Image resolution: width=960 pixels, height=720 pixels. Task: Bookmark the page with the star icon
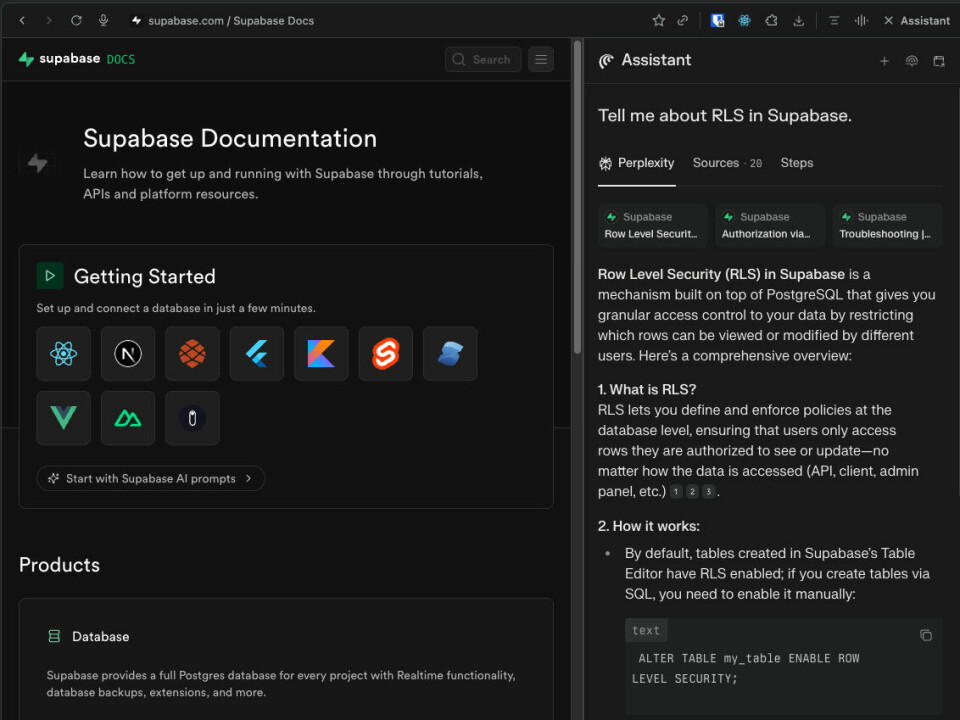coord(659,21)
